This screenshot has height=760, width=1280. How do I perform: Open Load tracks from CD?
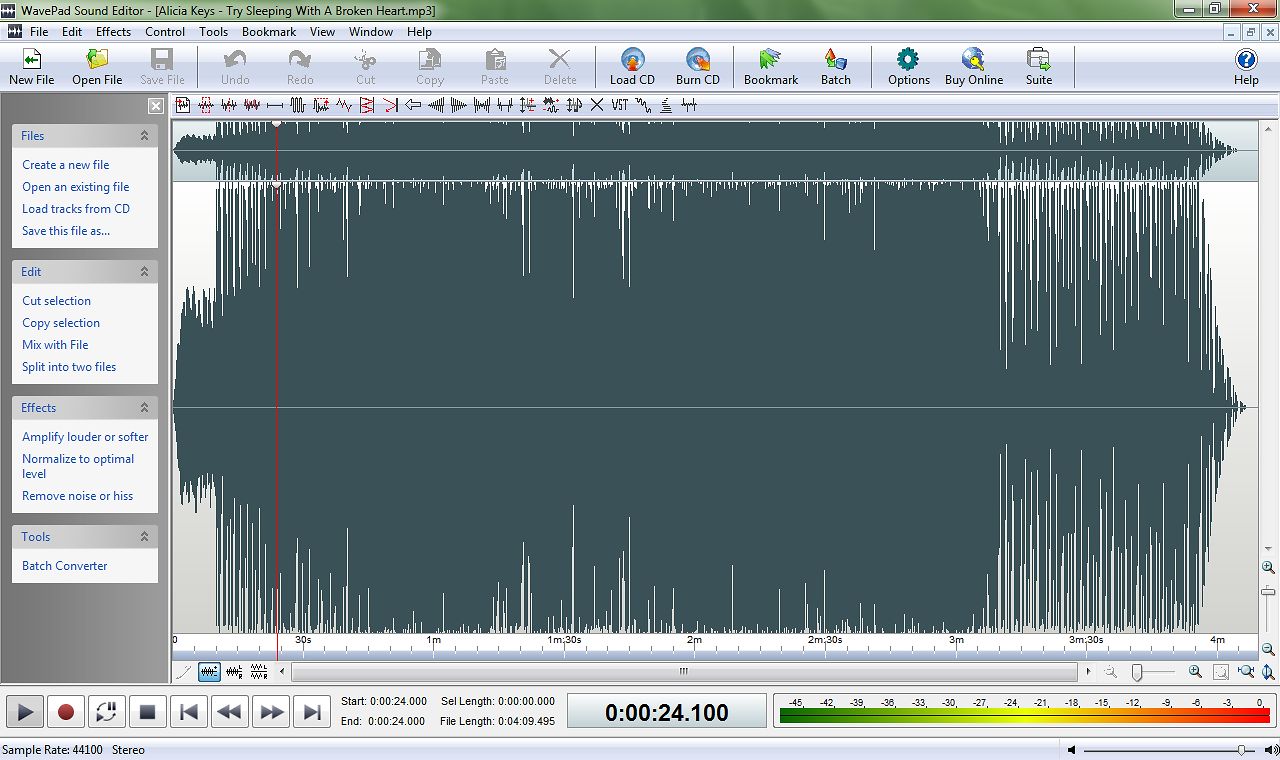click(75, 208)
